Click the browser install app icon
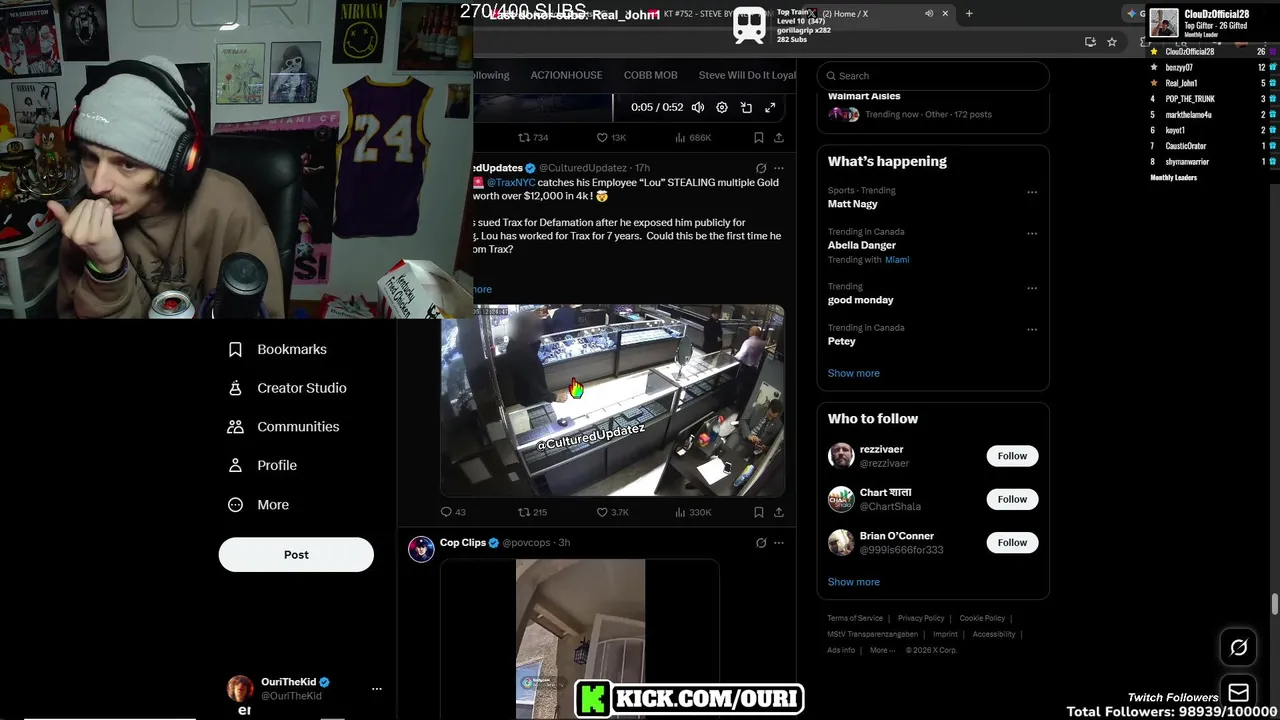This screenshot has height=720, width=1280. [1090, 41]
